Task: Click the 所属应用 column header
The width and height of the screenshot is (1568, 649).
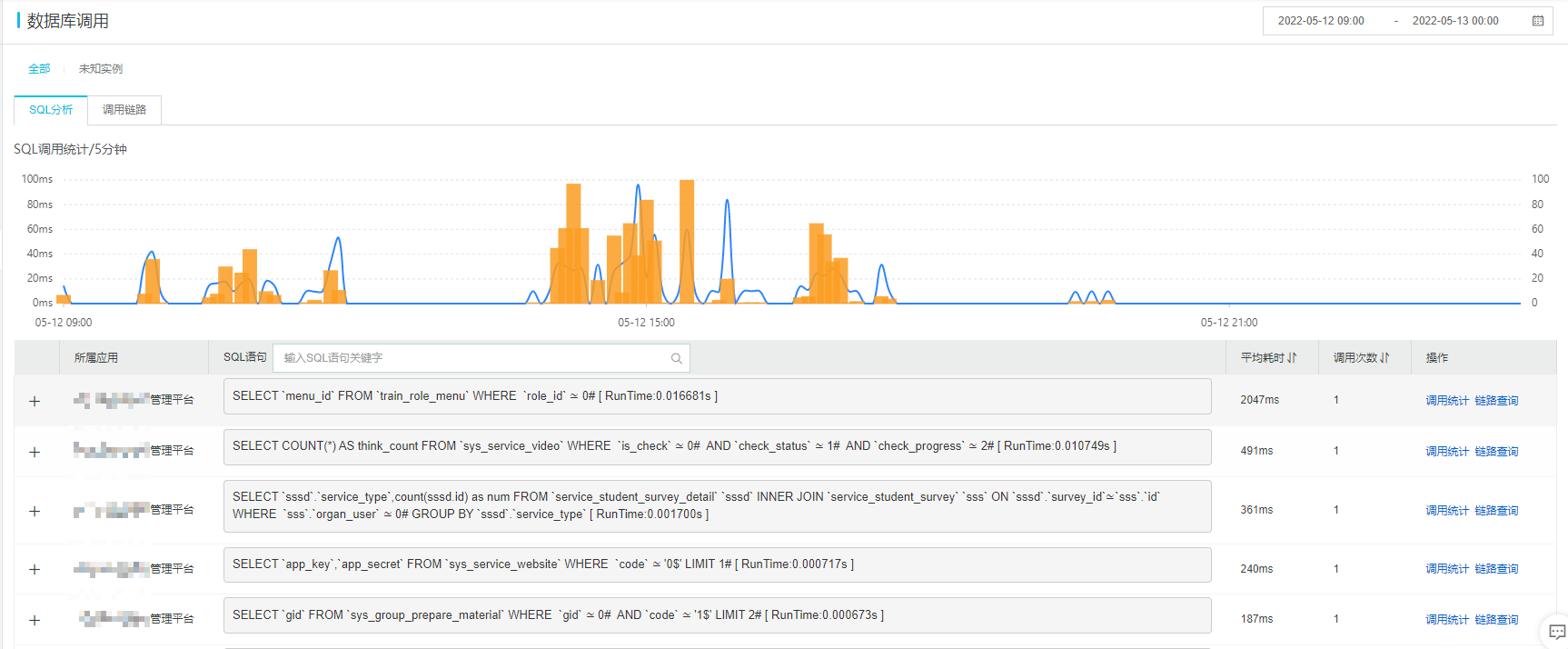Action: (x=96, y=358)
